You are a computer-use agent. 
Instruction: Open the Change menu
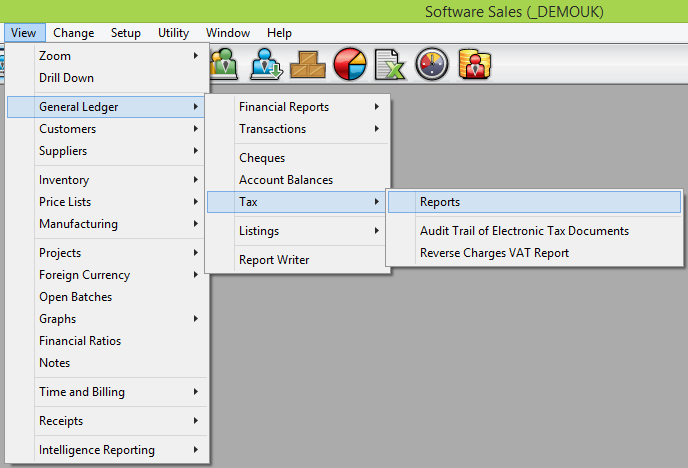(73, 33)
